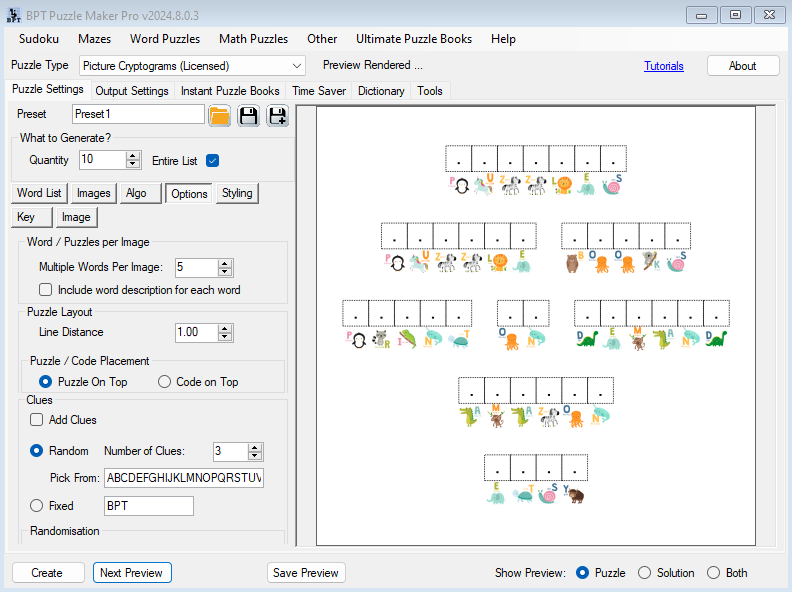Click the brown bear picture in the preview

pos(573,262)
